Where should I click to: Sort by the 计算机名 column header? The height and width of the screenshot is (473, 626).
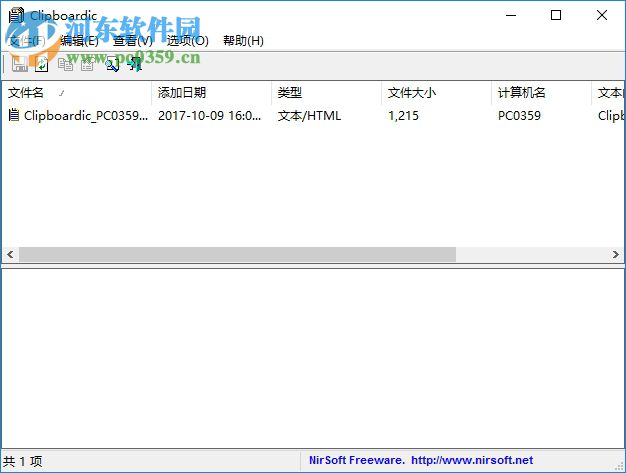541,93
